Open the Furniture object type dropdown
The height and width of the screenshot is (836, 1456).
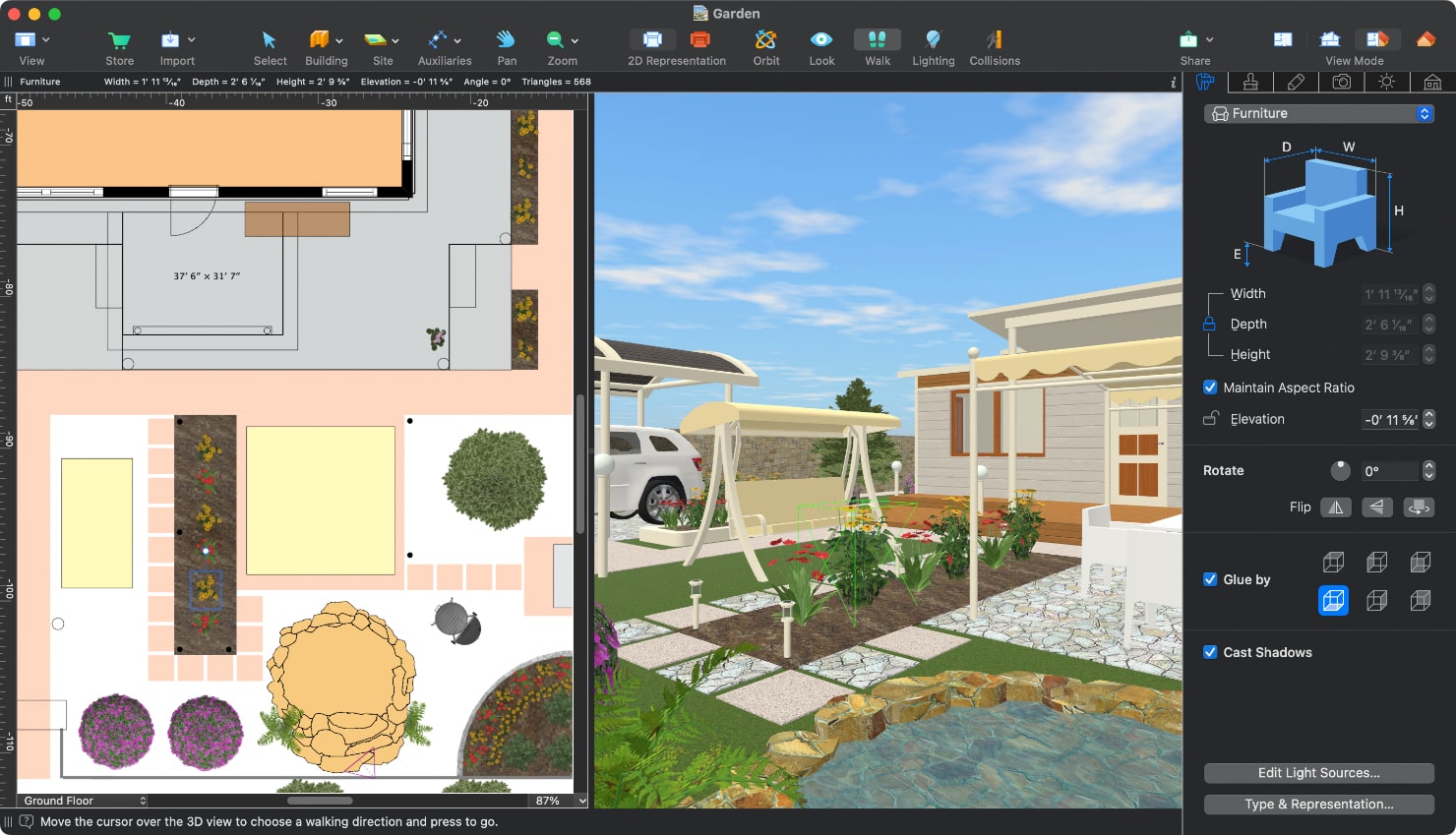(1318, 114)
